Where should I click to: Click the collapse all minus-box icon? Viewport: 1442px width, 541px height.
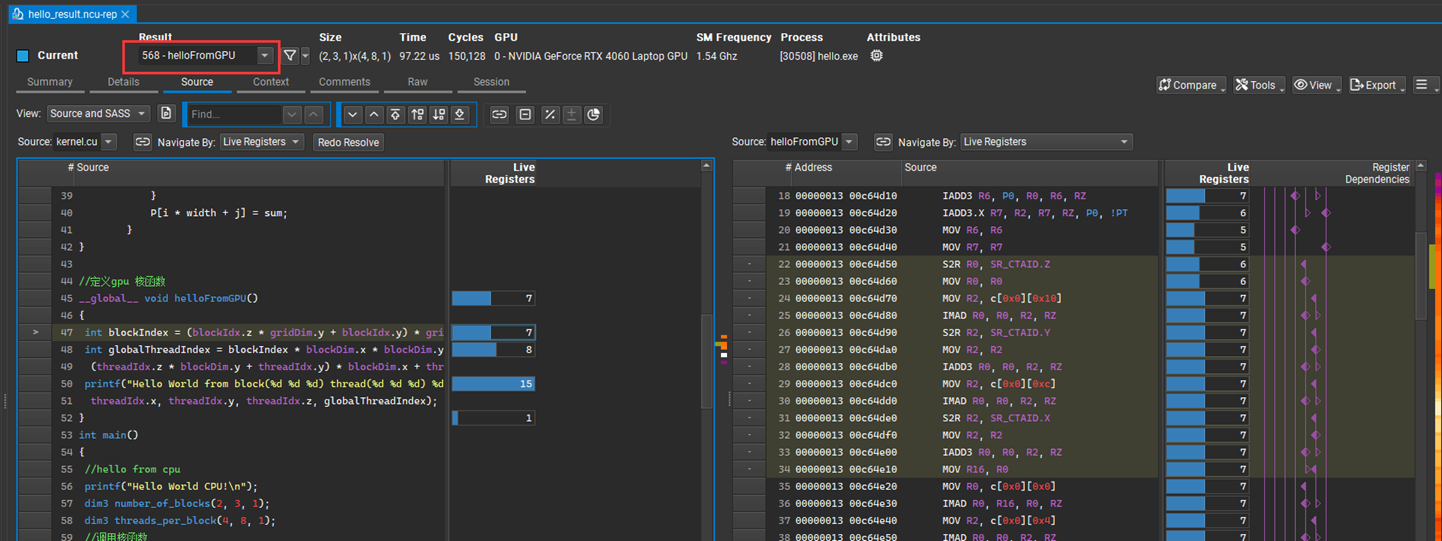coord(525,114)
